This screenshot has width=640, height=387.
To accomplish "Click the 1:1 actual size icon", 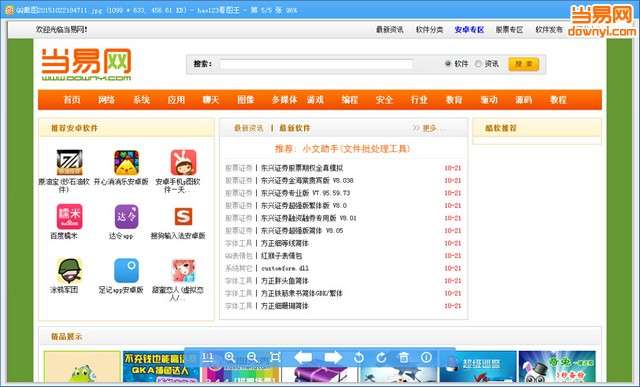I will click(208, 358).
